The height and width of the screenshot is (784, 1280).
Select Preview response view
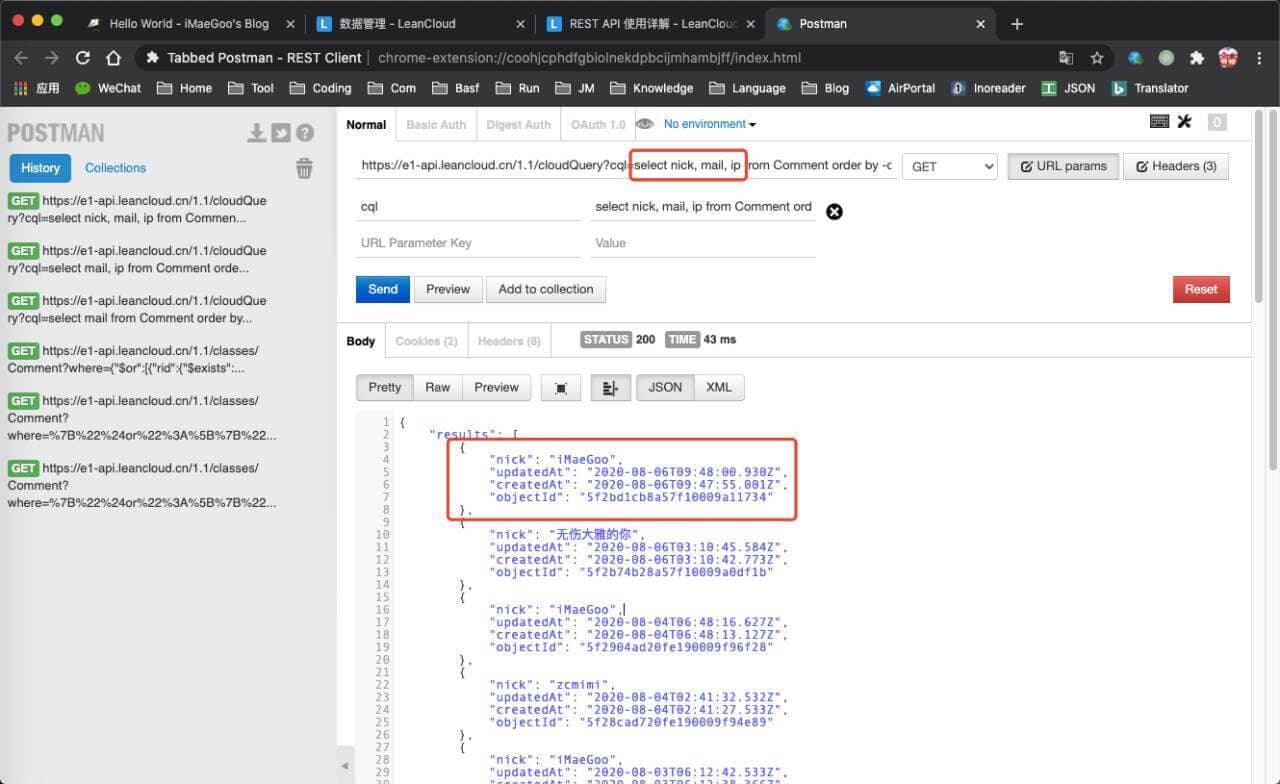click(x=497, y=388)
